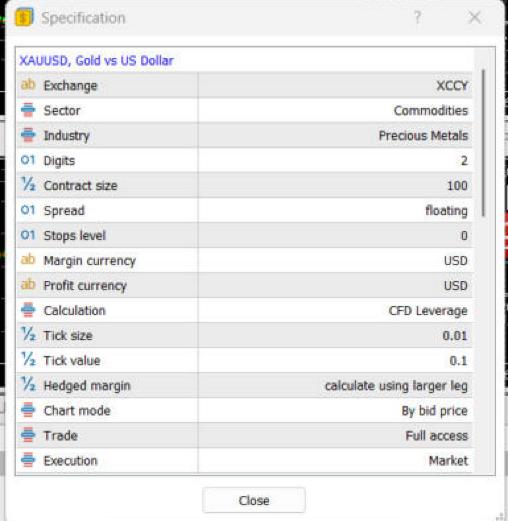Select the Tick value label
Screen dimensions: 508x521
(72, 361)
